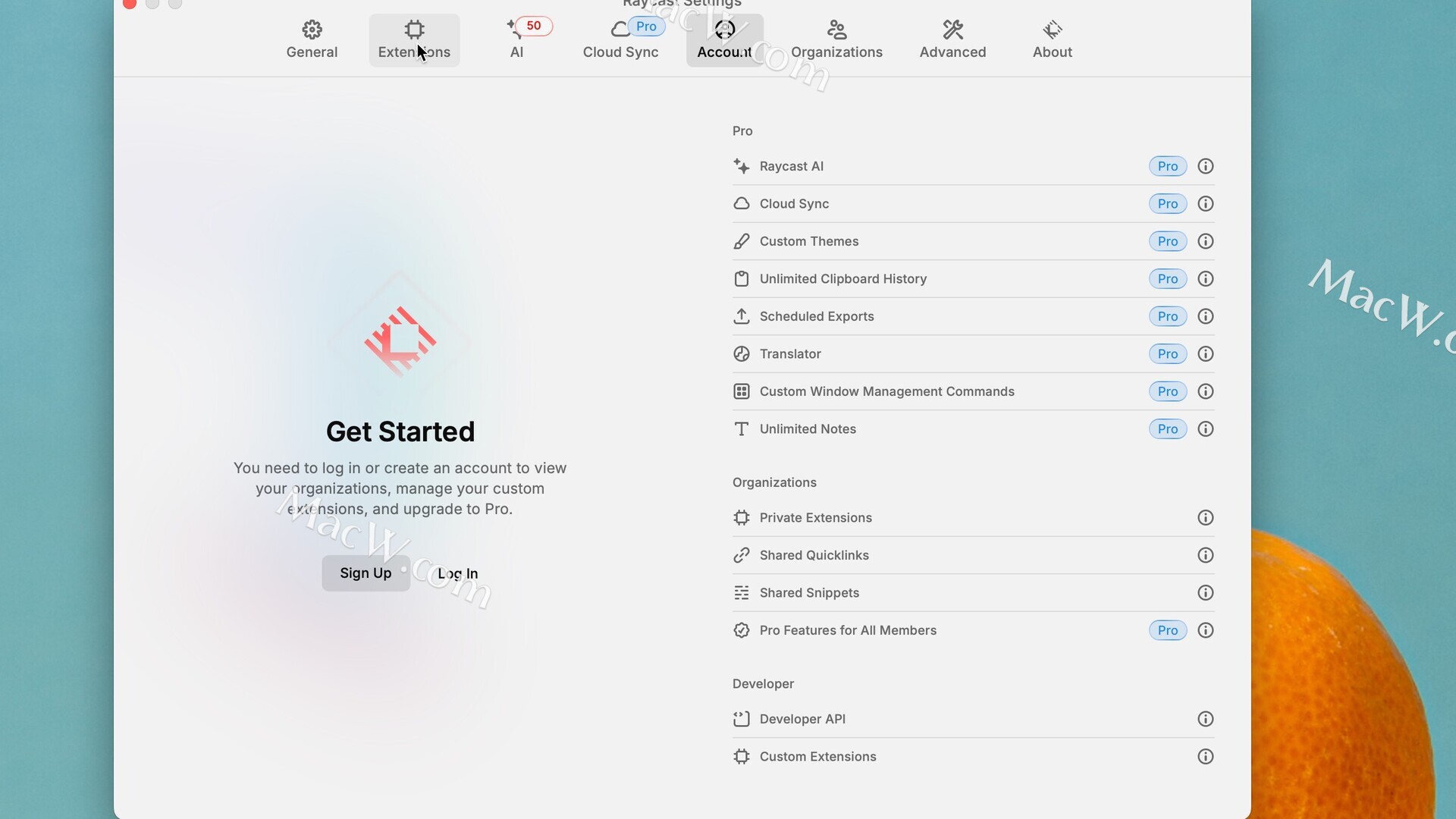This screenshot has width=1456, height=819.
Task: Click the Pro badge on Translator row
Action: [x=1168, y=354]
